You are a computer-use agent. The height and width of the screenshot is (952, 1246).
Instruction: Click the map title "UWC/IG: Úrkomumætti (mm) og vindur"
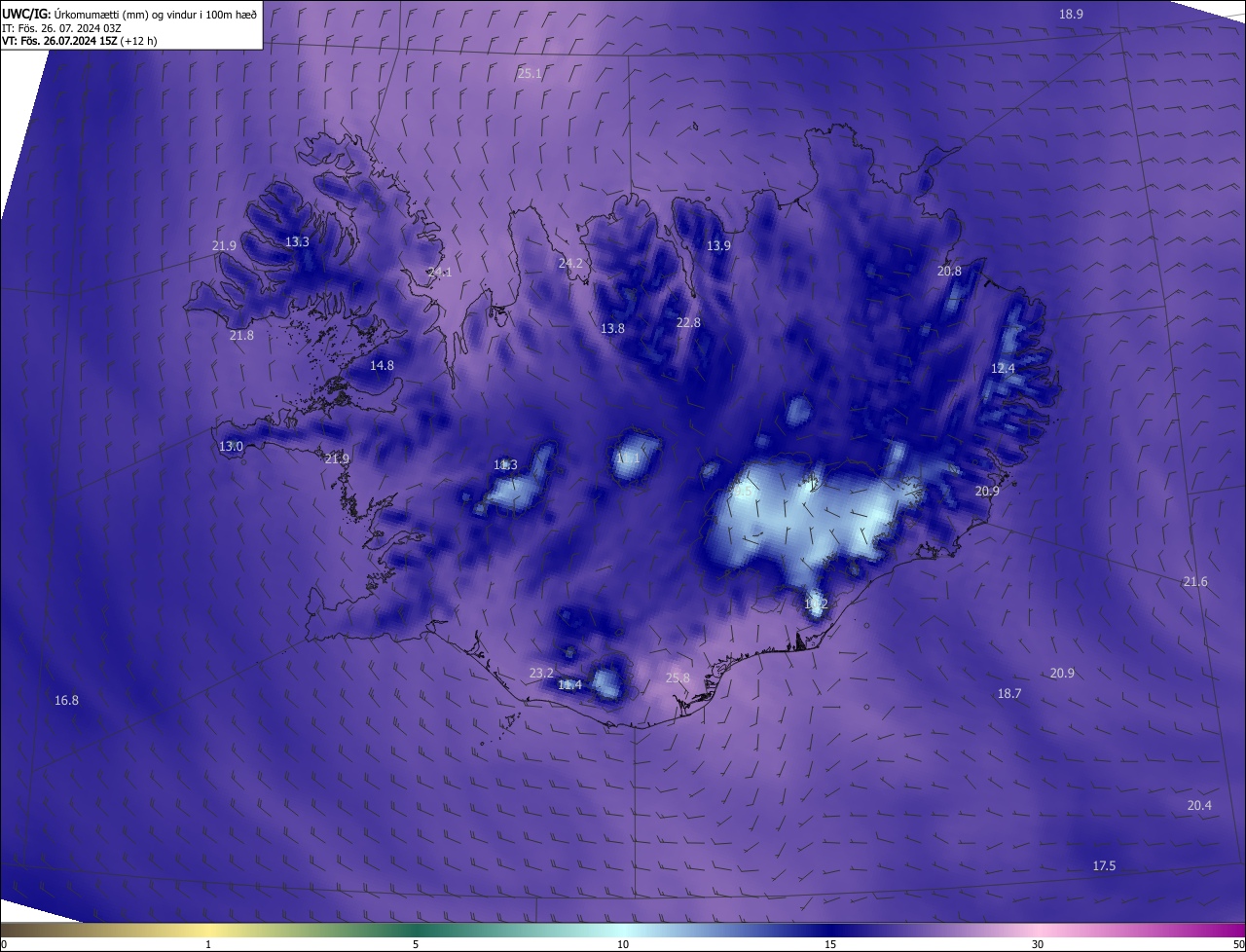129,14
